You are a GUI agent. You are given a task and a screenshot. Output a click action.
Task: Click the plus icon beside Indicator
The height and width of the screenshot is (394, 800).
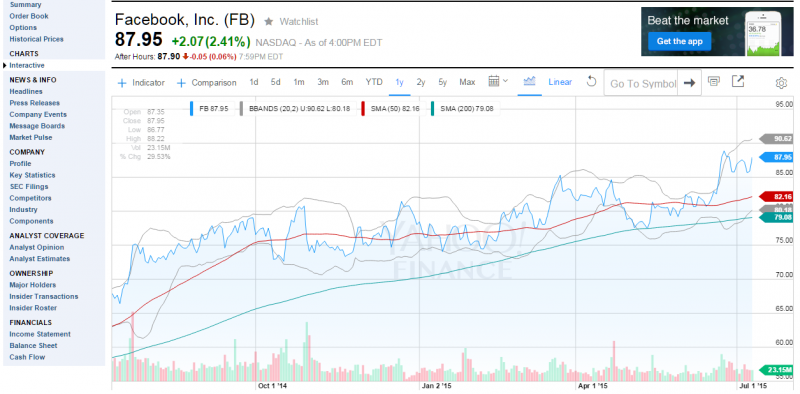pyautogui.click(x=121, y=83)
